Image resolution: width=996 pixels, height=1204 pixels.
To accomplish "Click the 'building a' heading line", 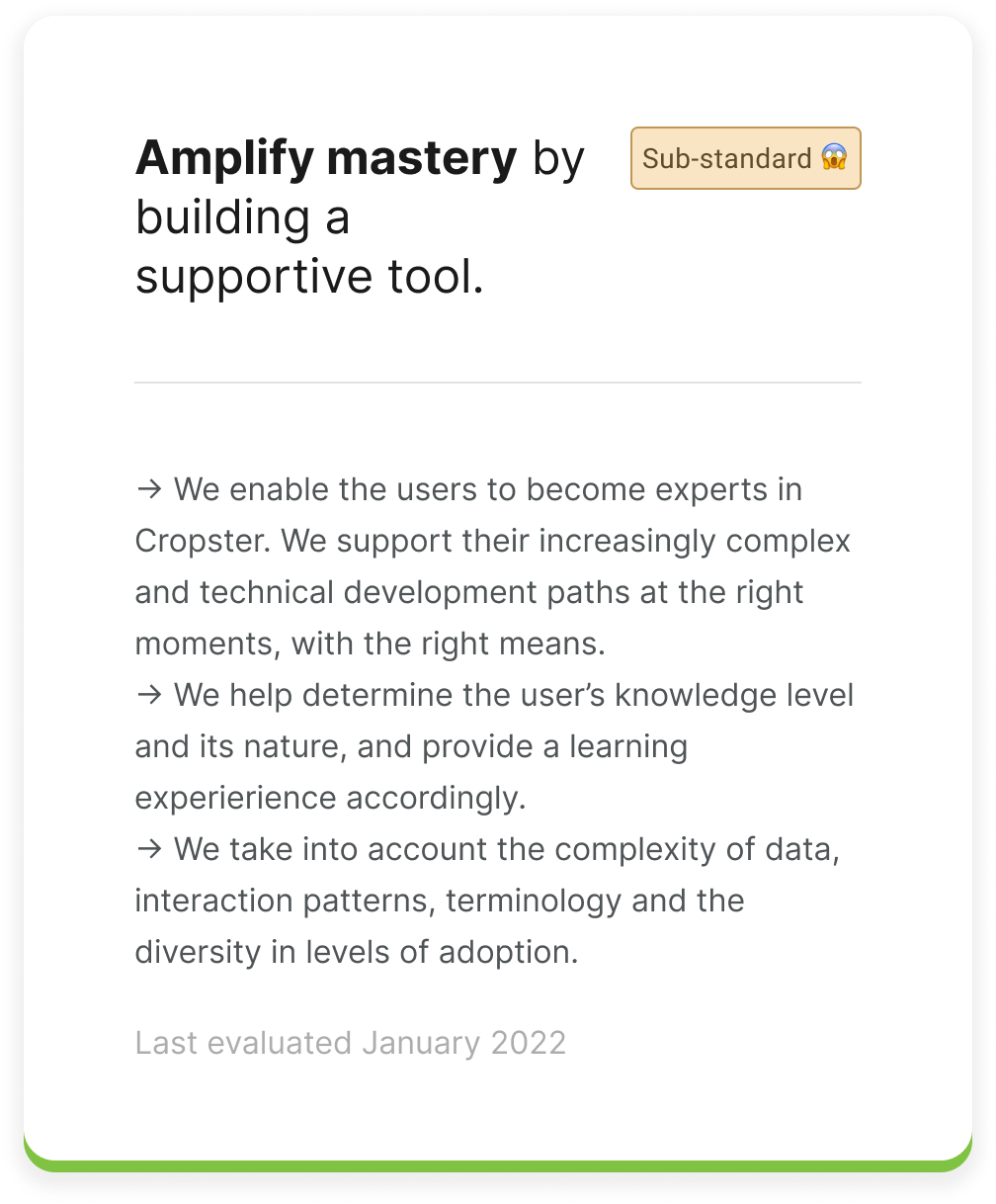I will click(x=242, y=217).
